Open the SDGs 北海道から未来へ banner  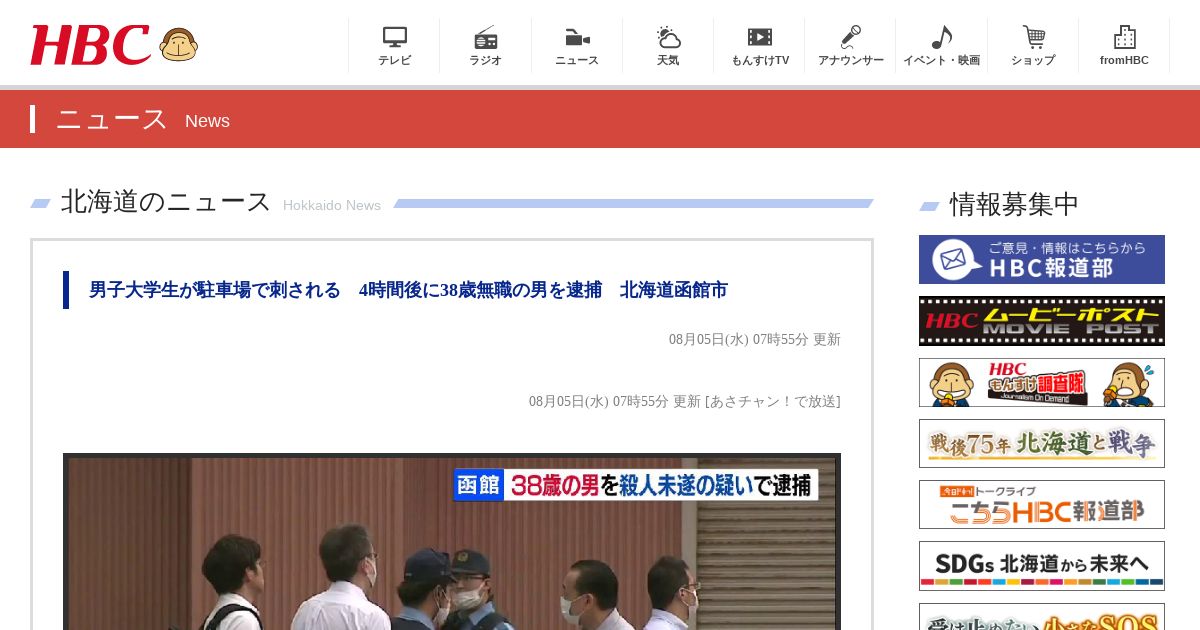click(1042, 566)
